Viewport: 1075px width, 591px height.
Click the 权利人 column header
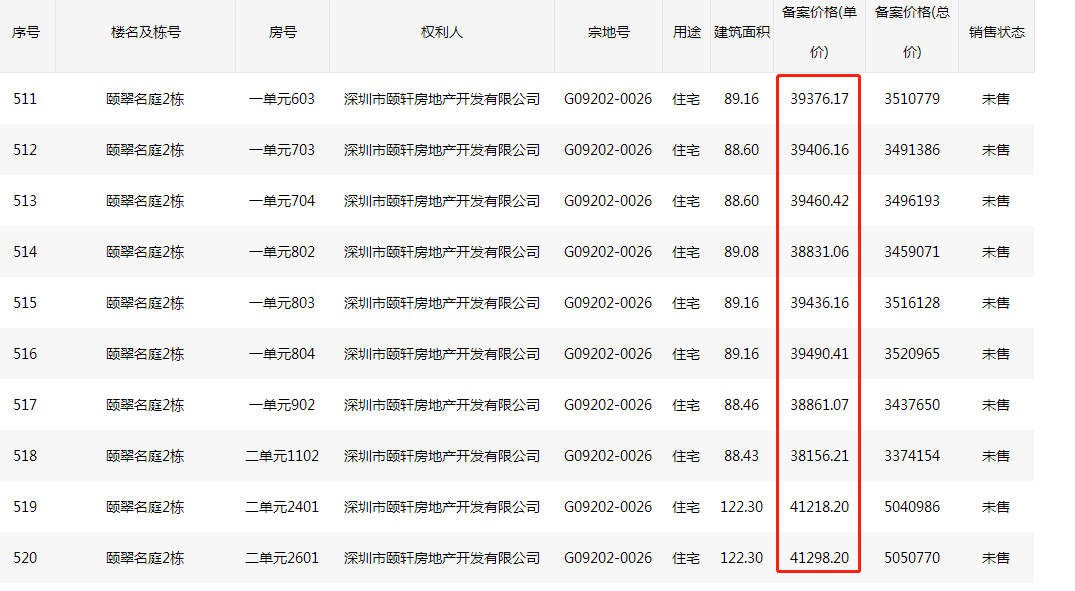coord(441,32)
